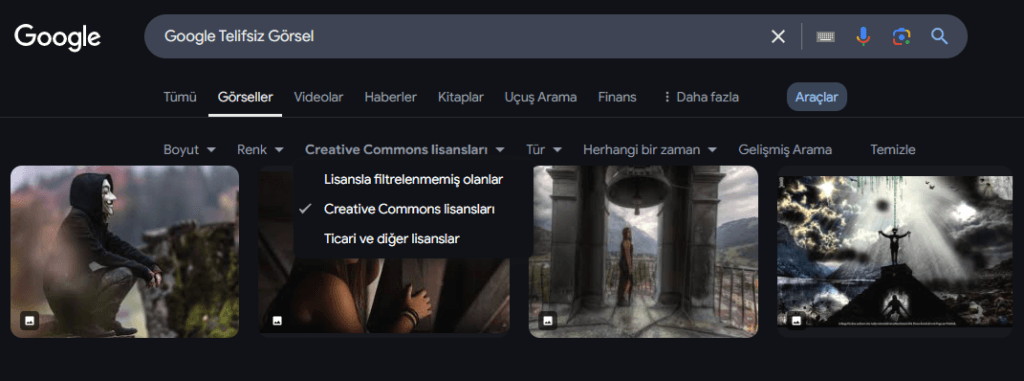Open Google Lens image search icon
This screenshot has height=381, width=1024.
[x=901, y=37]
